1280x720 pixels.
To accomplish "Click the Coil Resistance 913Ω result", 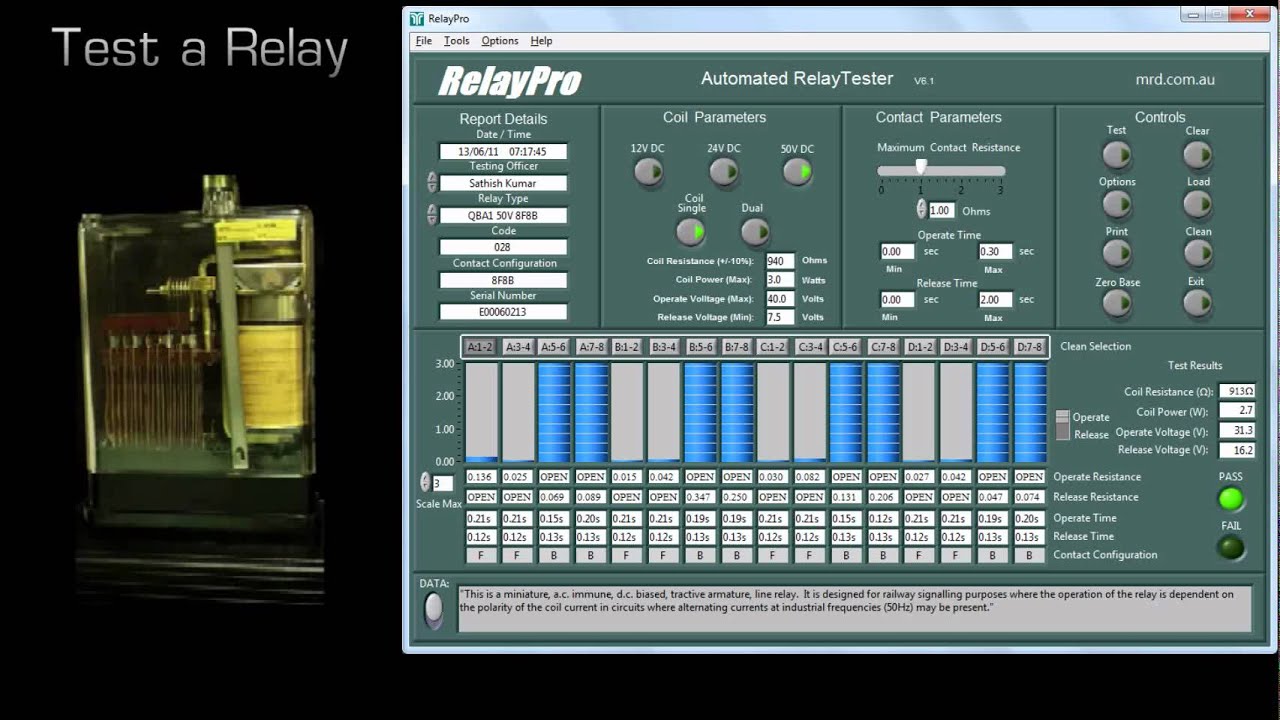I will point(1237,392).
